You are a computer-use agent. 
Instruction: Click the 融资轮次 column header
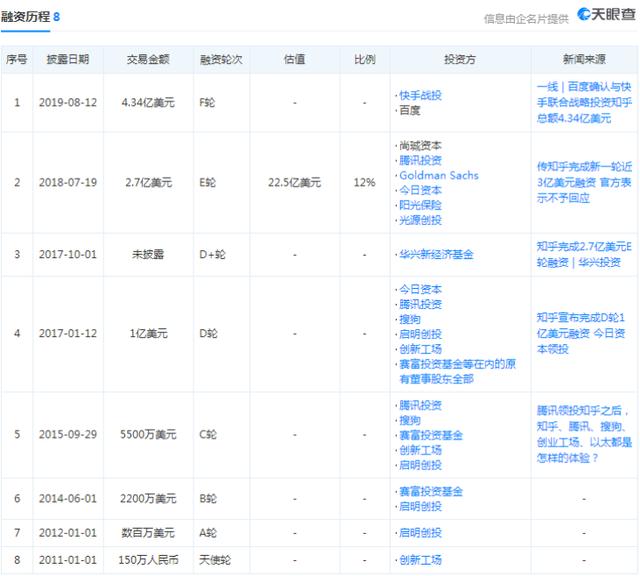pyautogui.click(x=221, y=60)
